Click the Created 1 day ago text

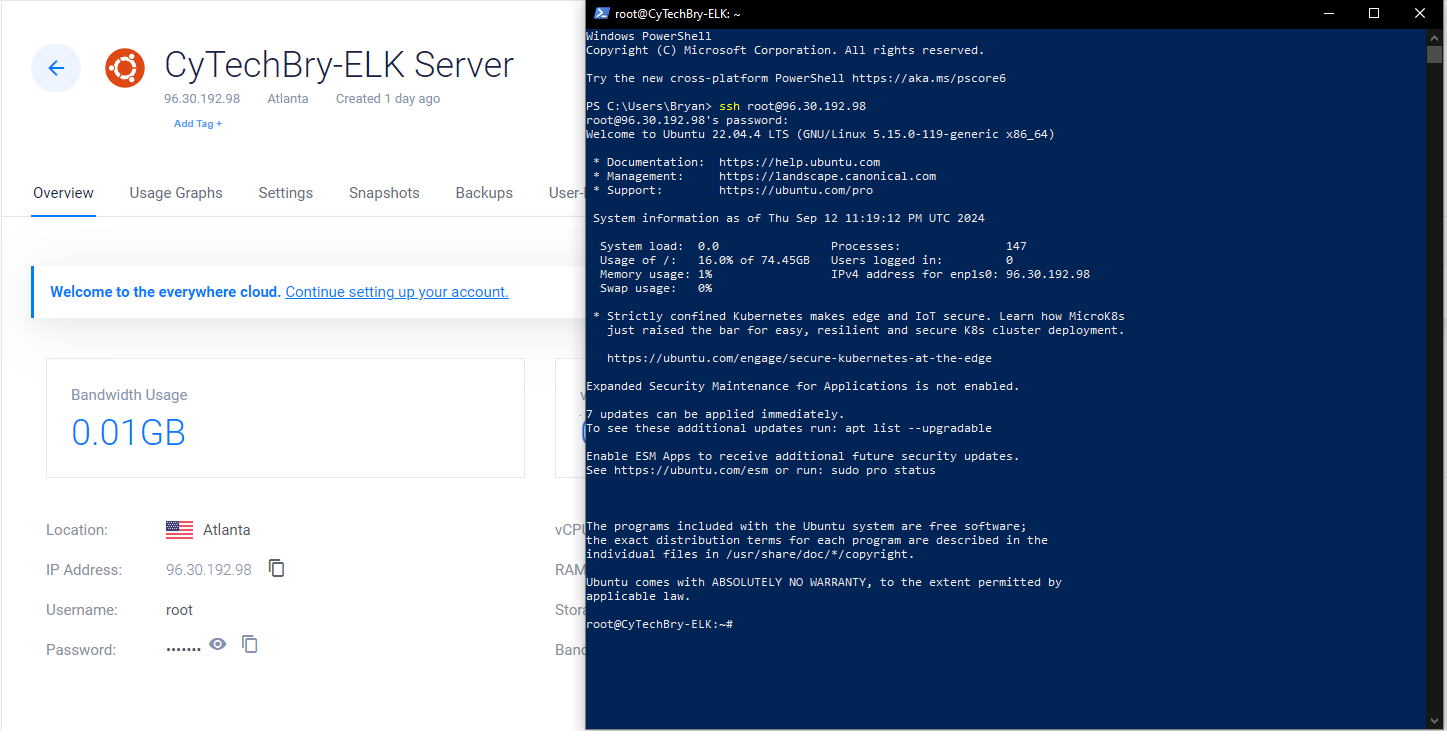[x=388, y=99]
